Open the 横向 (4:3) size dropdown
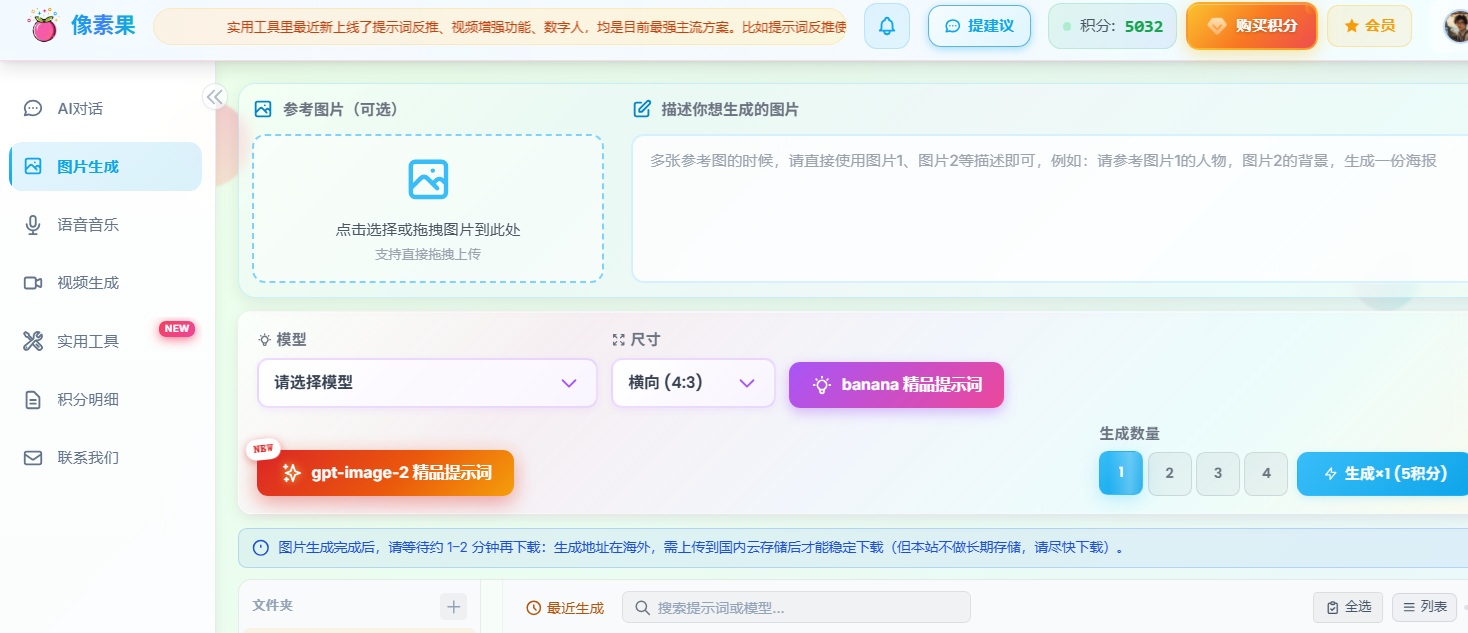The width and height of the screenshot is (1468, 633). (x=693, y=383)
